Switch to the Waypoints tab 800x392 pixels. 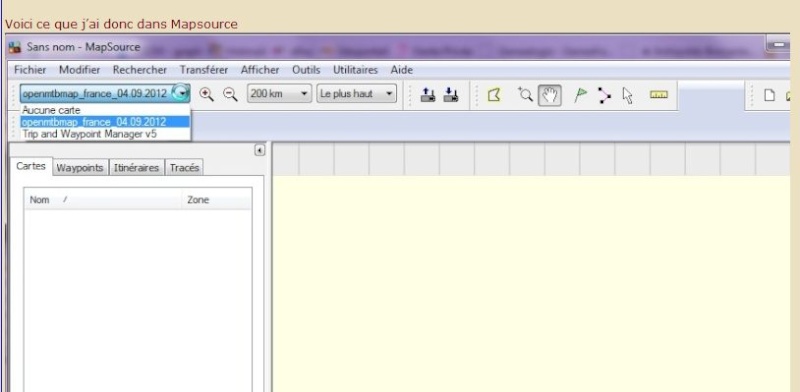tap(80, 167)
